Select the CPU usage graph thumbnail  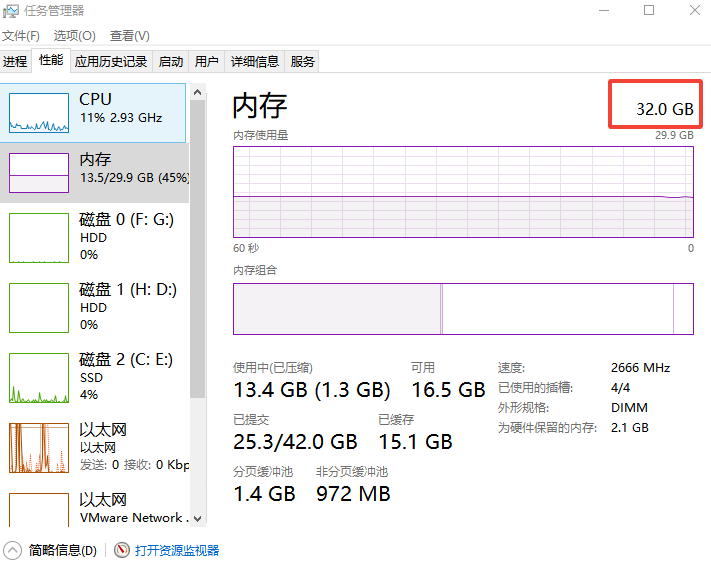tap(39, 113)
